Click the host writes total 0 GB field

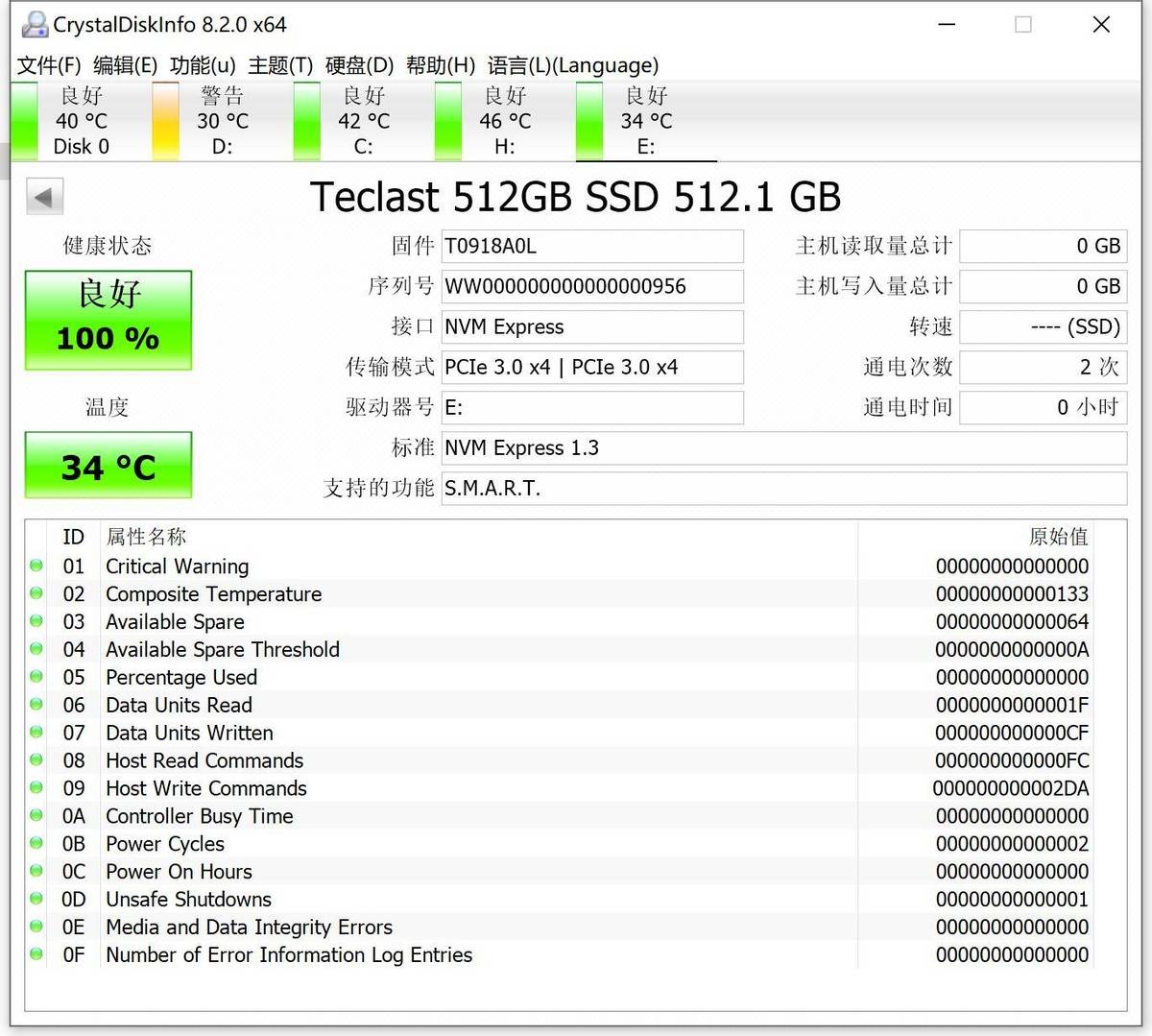click(1044, 286)
